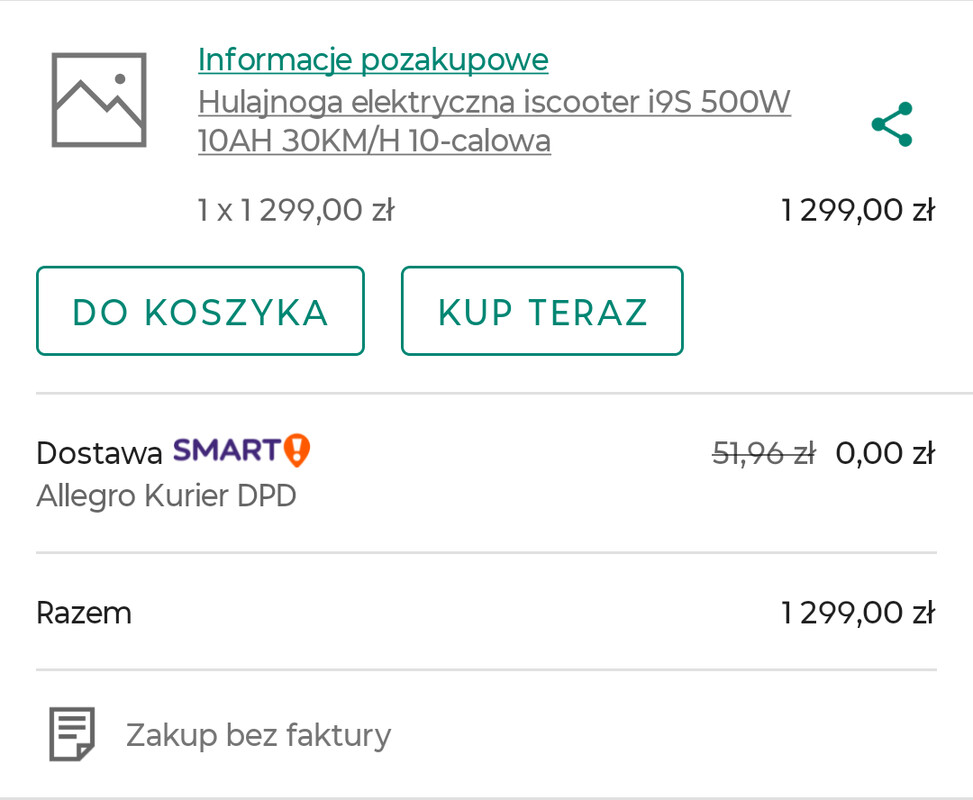973x800 pixels.
Task: Click the item price 1 299,00 zł
Action: coord(857,211)
